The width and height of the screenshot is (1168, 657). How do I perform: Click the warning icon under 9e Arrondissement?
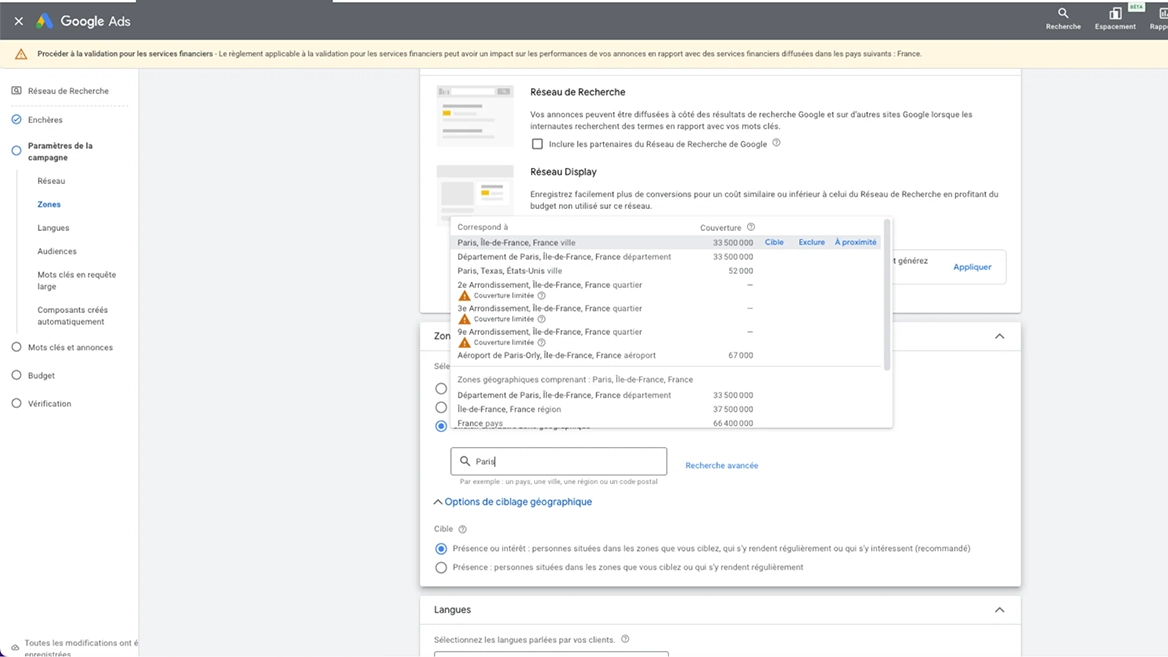464,343
